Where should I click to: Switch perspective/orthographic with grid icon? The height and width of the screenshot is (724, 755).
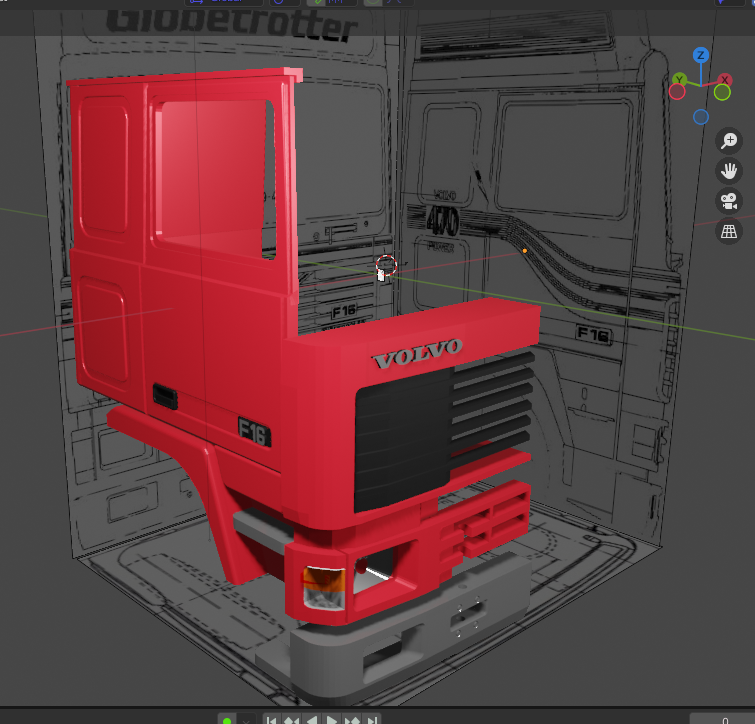[x=729, y=232]
